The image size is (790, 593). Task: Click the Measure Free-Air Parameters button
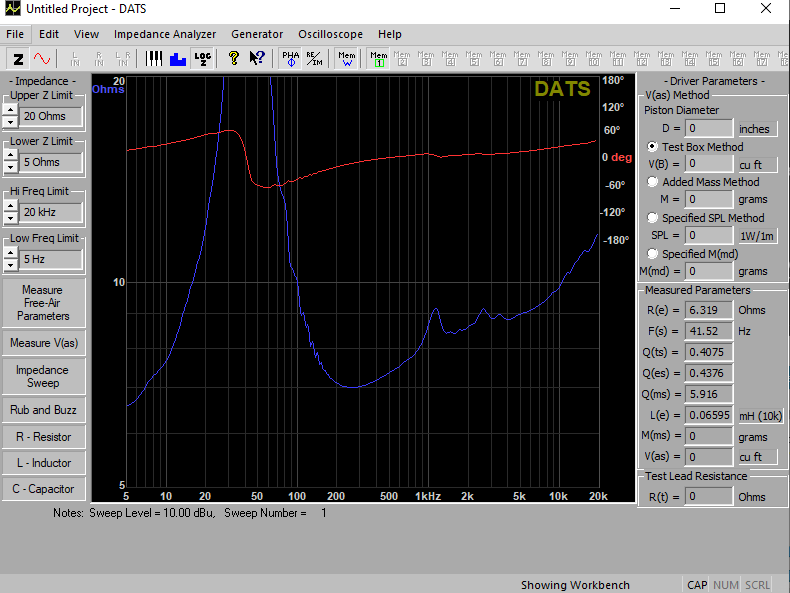[x=43, y=303]
